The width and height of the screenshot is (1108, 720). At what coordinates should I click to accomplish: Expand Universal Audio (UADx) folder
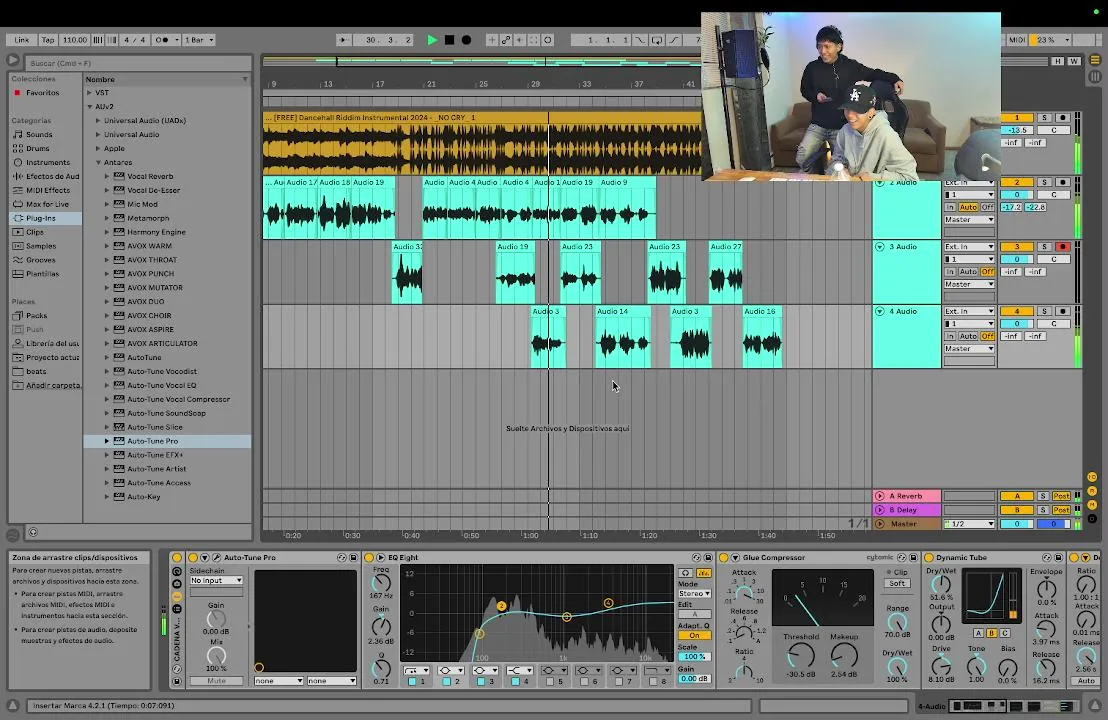[x=98, y=121]
